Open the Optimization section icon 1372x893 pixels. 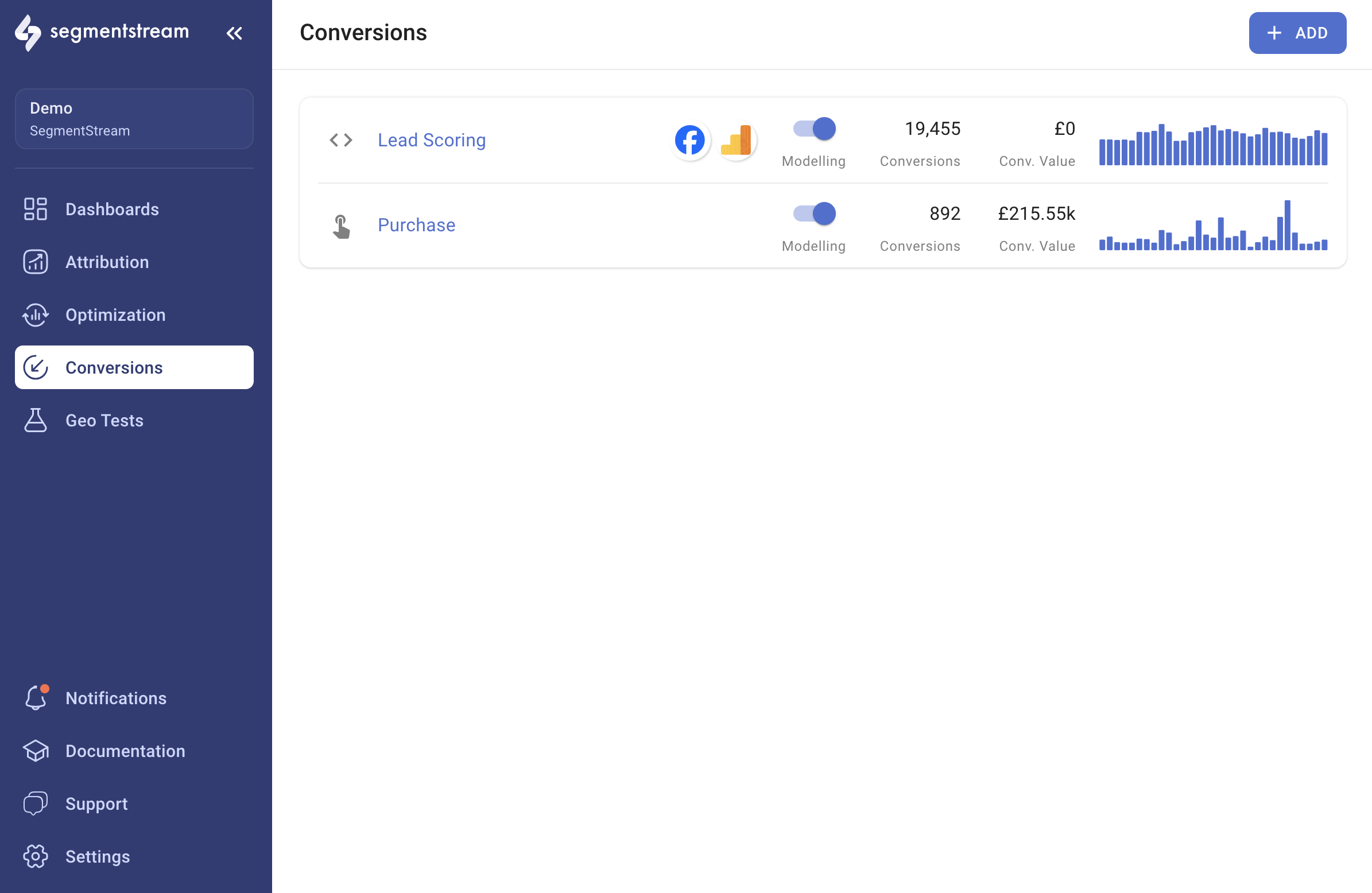[x=35, y=315]
